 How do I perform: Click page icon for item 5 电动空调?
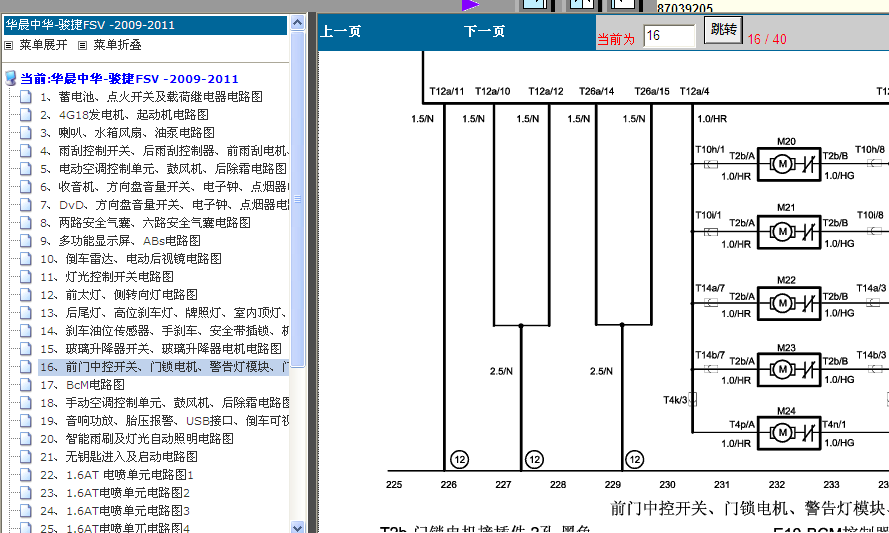coord(26,169)
